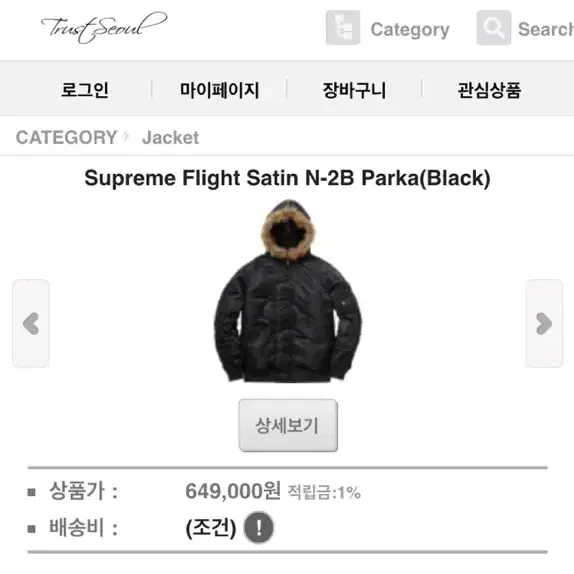Click the Category tree icon
Screen dimensions: 574x574
[x=343, y=27]
